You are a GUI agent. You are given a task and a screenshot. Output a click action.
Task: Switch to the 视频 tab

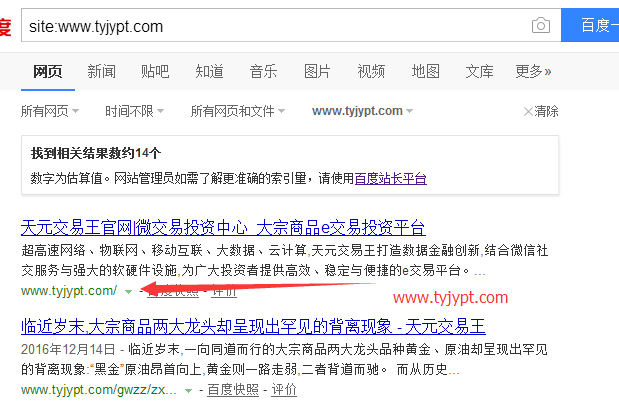371,71
